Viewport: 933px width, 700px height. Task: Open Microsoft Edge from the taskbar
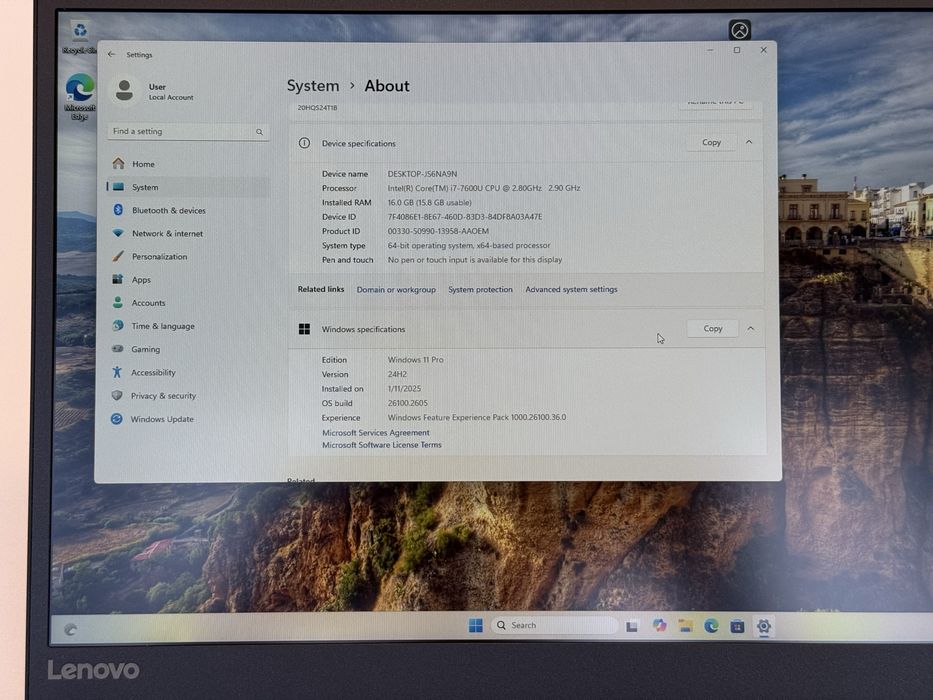pos(711,626)
